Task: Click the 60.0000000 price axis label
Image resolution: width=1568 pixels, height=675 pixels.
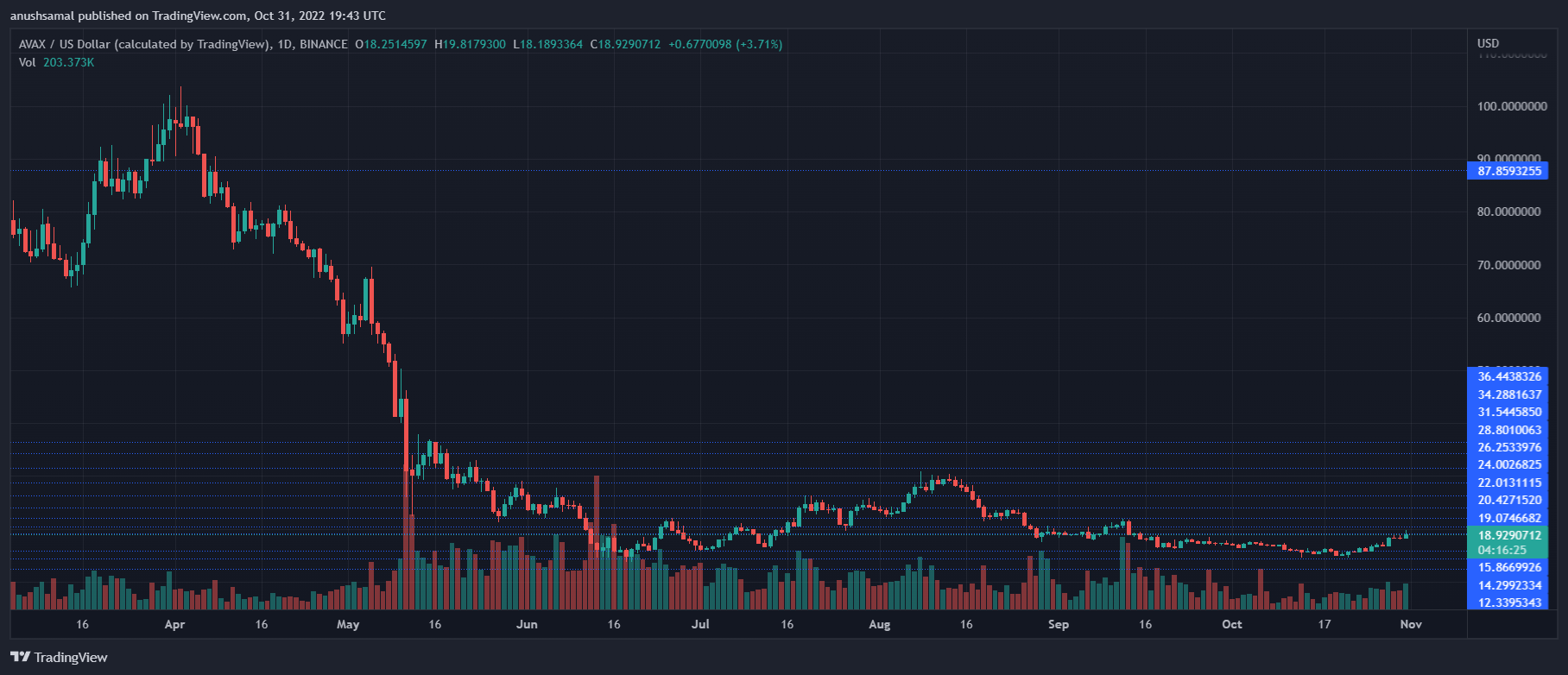Action: (x=1508, y=318)
